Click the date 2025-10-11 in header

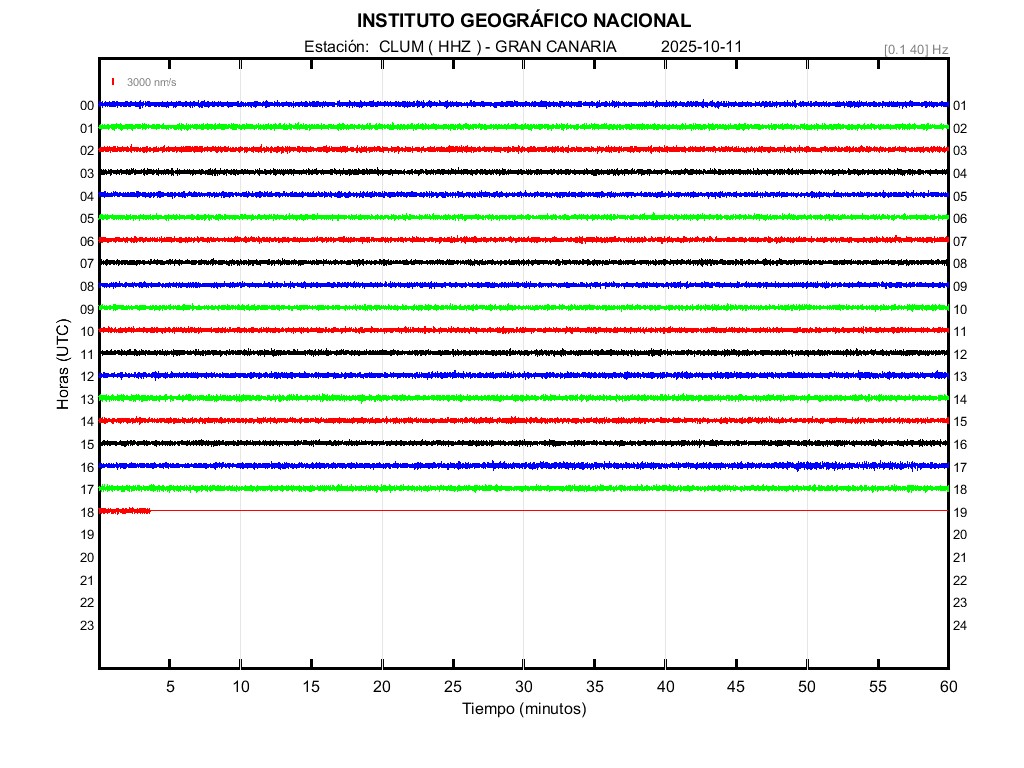point(701,47)
